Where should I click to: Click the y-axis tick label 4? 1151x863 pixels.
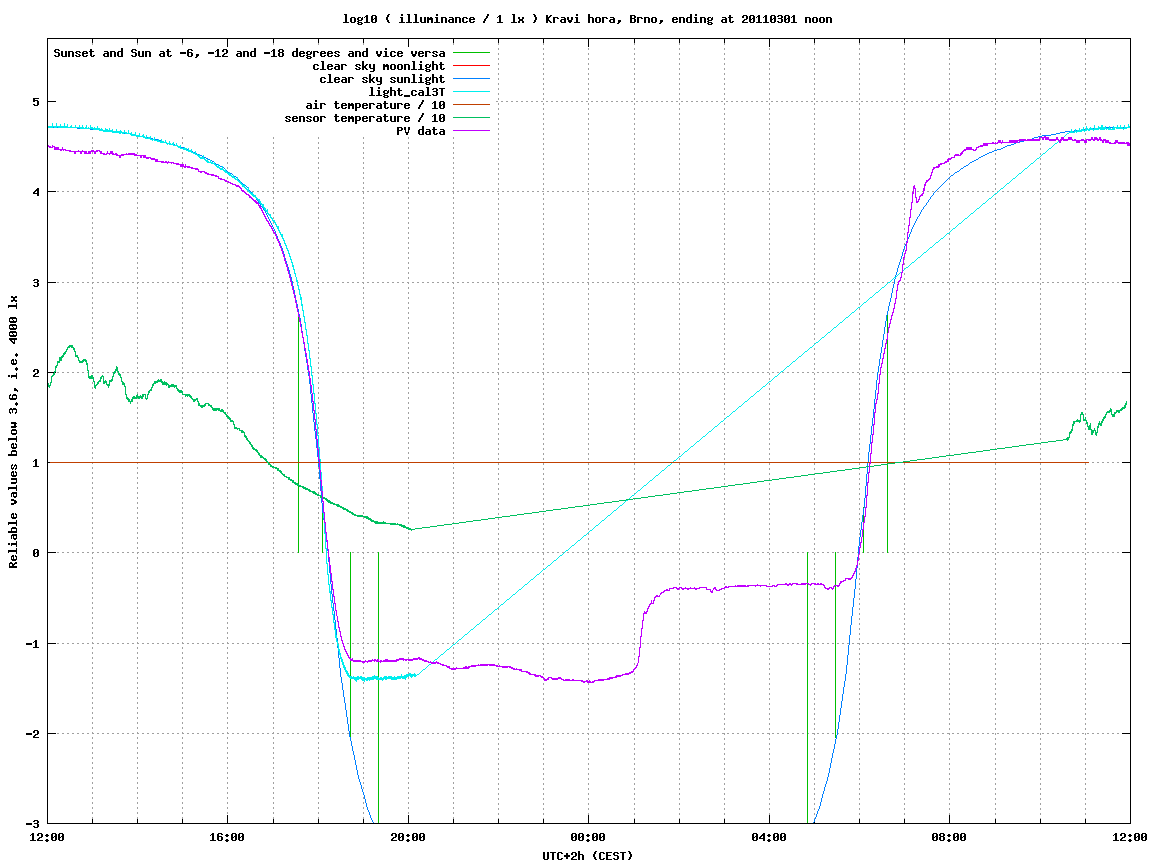pyautogui.click(x=35, y=192)
